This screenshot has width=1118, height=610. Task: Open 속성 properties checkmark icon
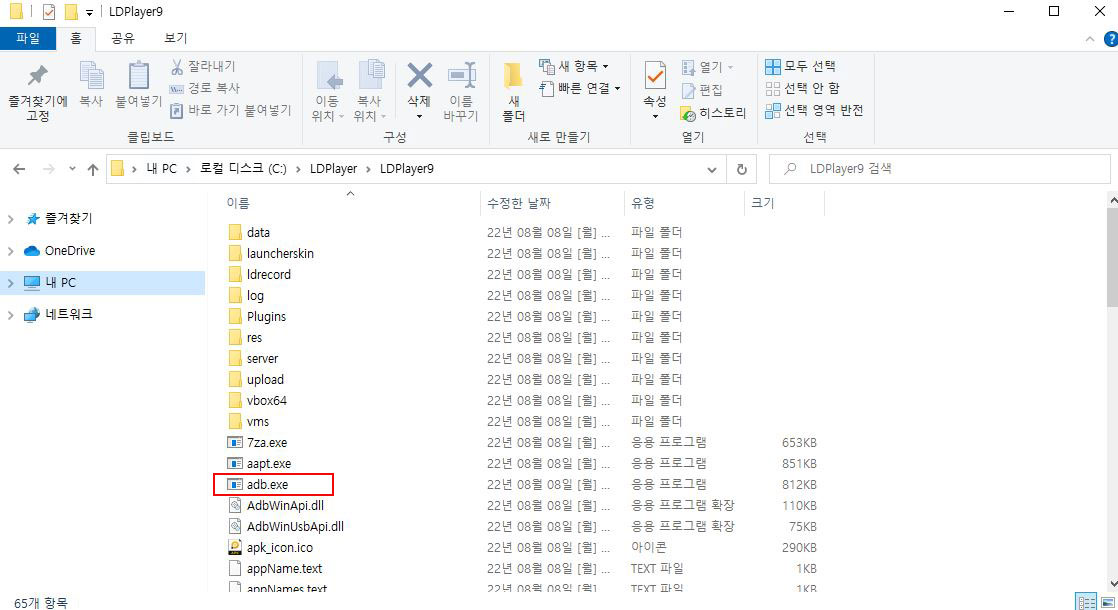coord(655,76)
